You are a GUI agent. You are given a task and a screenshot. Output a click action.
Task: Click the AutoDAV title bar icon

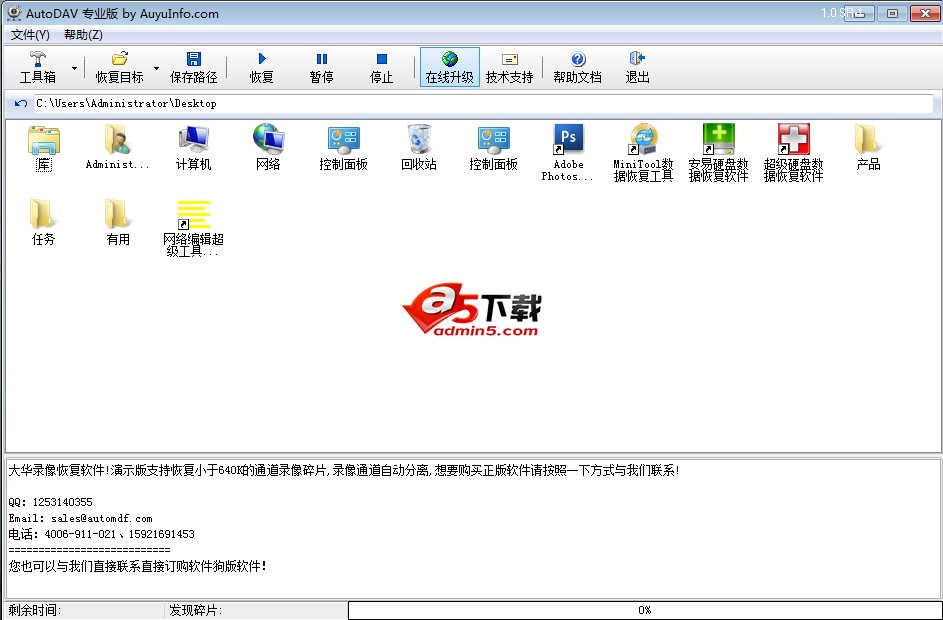pos(14,13)
